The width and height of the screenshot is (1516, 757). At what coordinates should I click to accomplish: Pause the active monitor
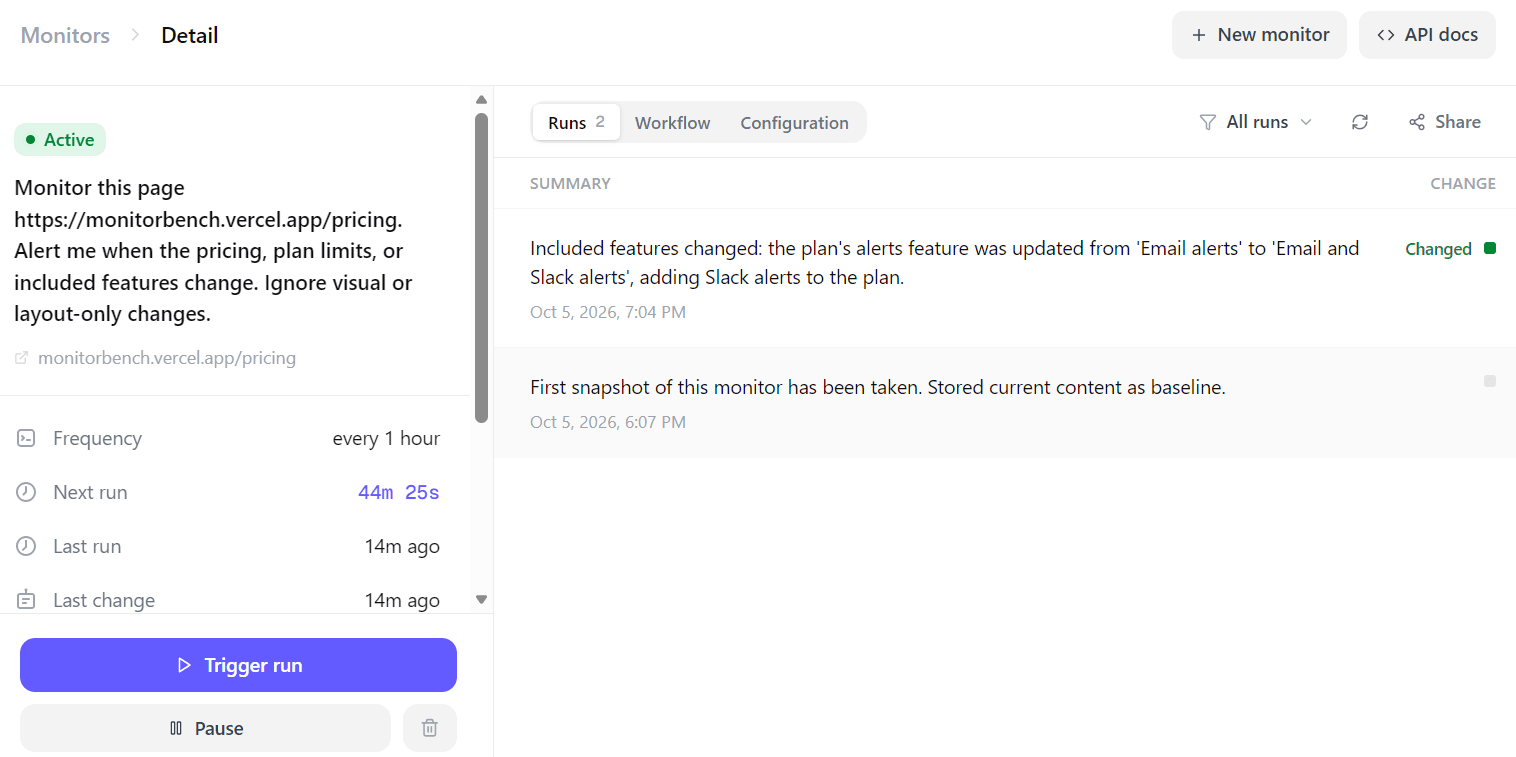coord(205,728)
